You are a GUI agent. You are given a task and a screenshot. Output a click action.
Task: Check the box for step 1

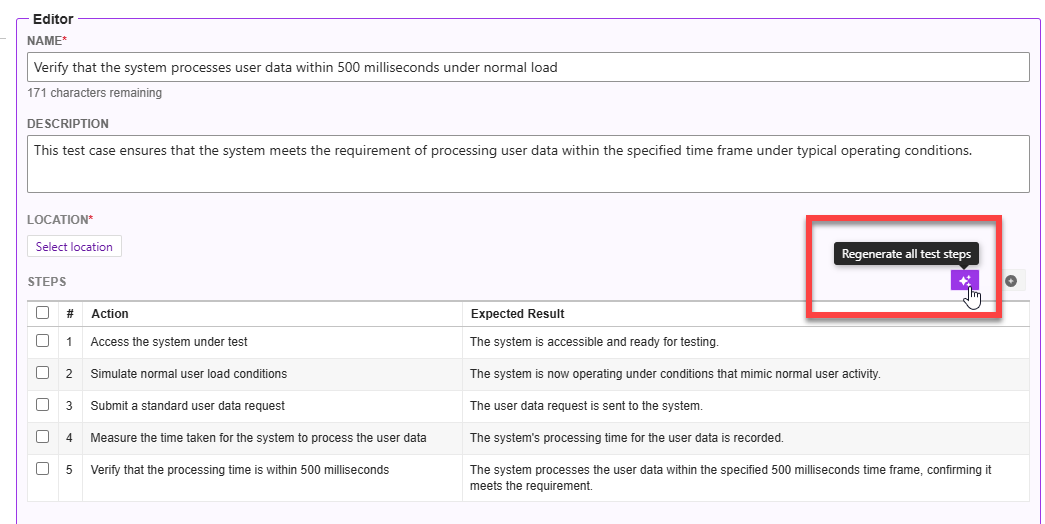click(x=43, y=341)
